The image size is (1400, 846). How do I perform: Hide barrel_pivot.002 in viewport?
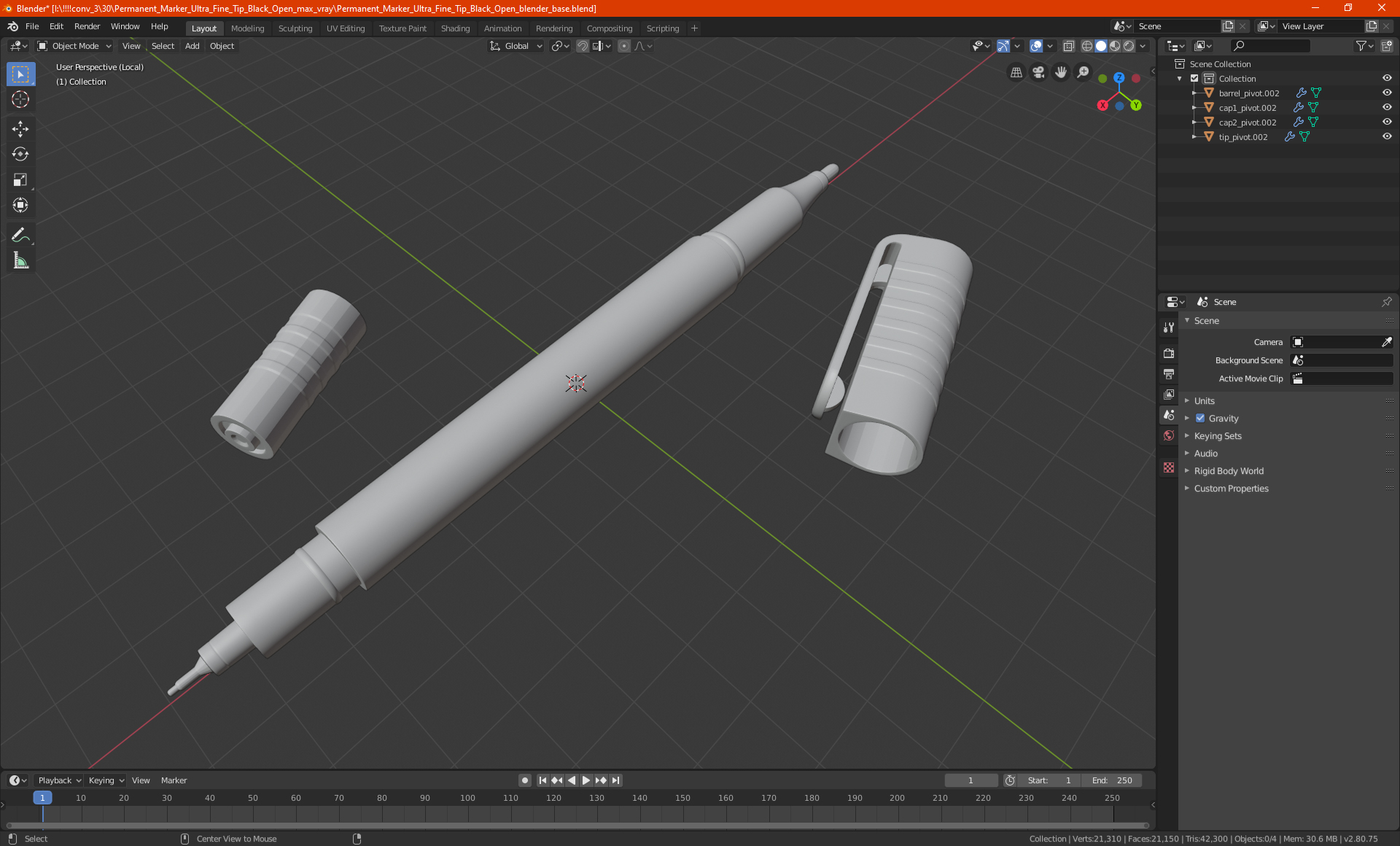[1387, 93]
